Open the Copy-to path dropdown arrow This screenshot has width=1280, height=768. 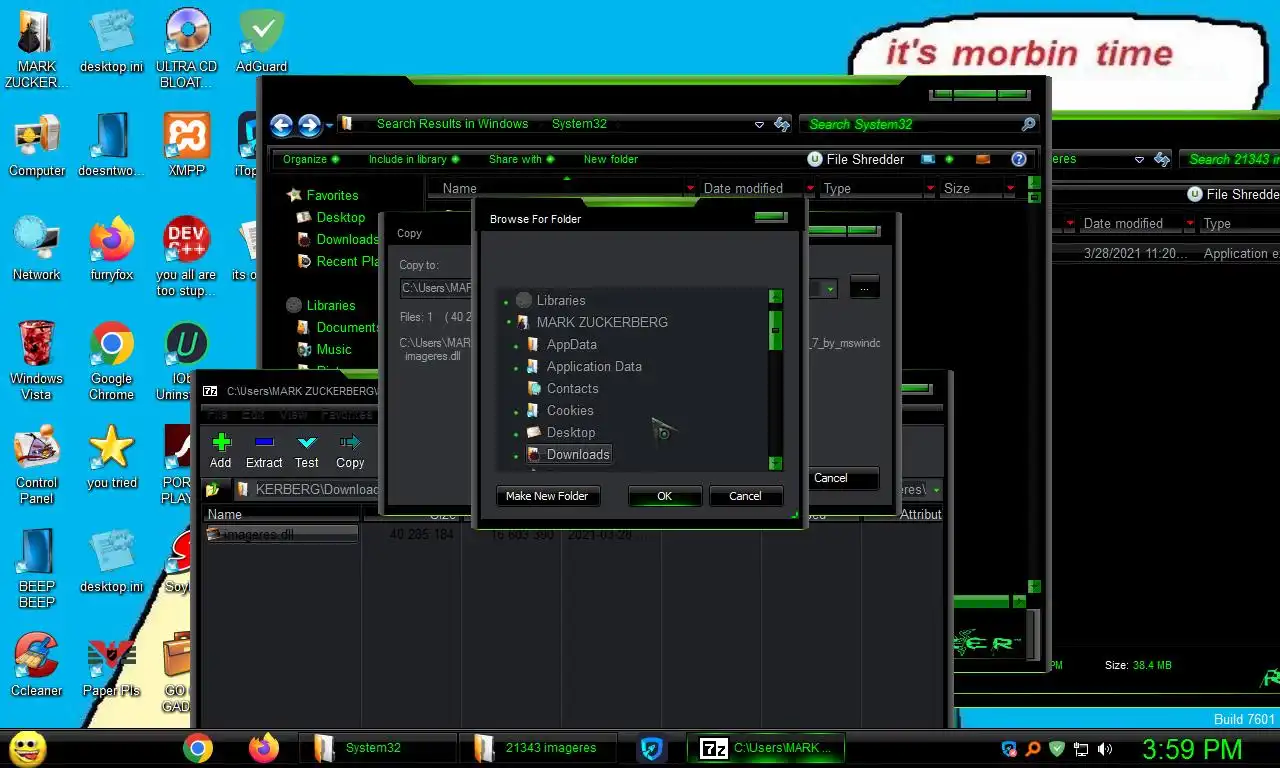(x=830, y=289)
